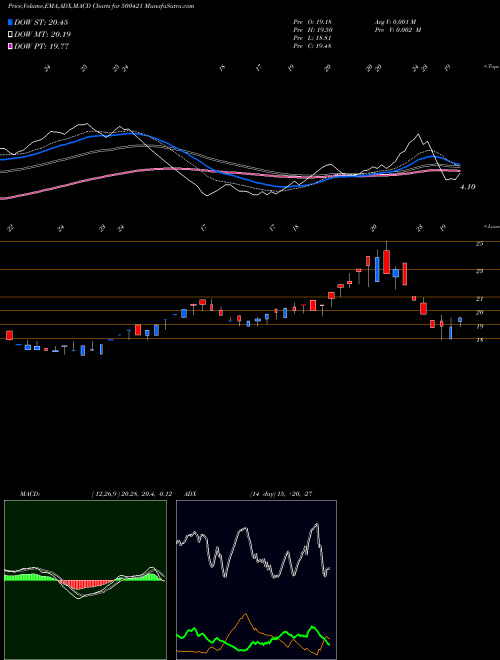Click the MACD panel title label
500x660 pixels.
29,494
